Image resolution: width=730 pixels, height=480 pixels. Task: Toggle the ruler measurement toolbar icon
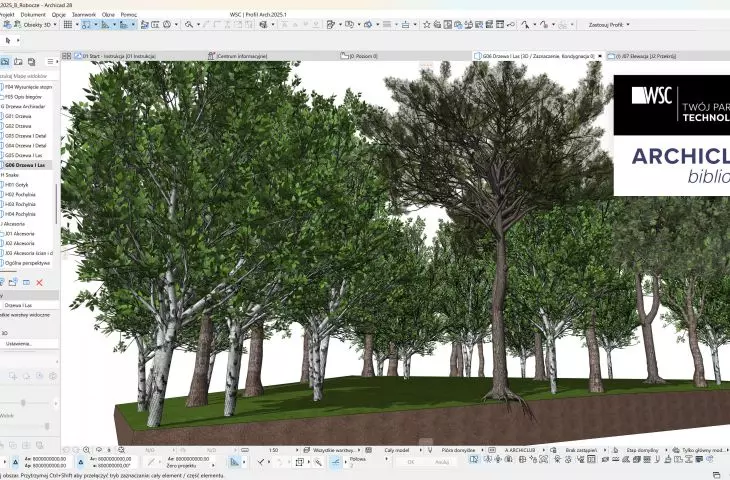[x=106, y=25]
